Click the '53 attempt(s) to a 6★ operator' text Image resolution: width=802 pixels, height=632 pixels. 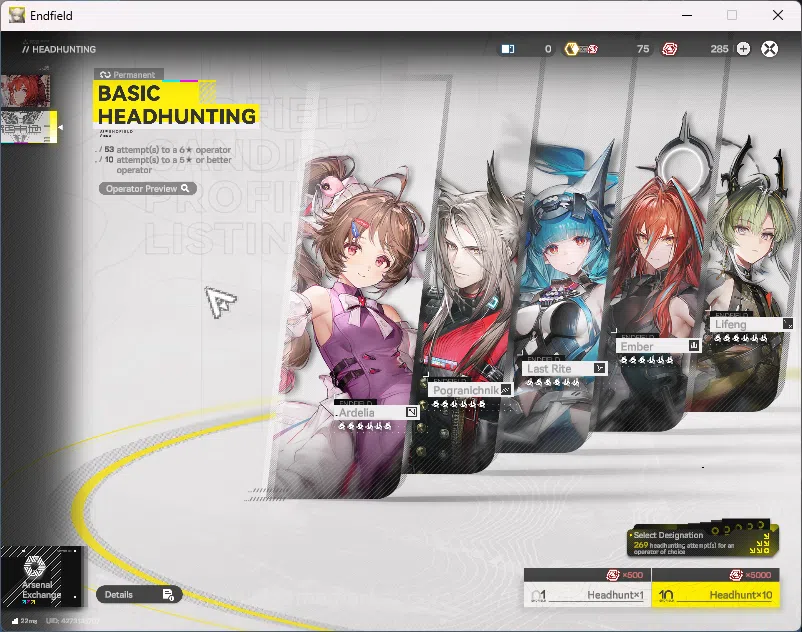[167, 150]
